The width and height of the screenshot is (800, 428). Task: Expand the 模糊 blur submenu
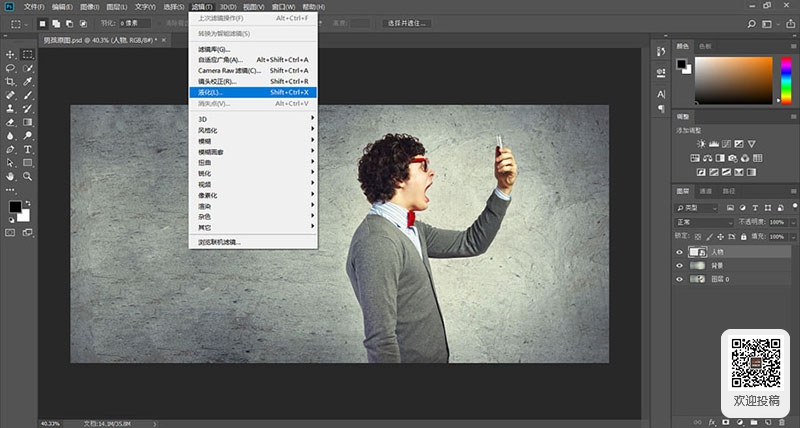click(253, 141)
